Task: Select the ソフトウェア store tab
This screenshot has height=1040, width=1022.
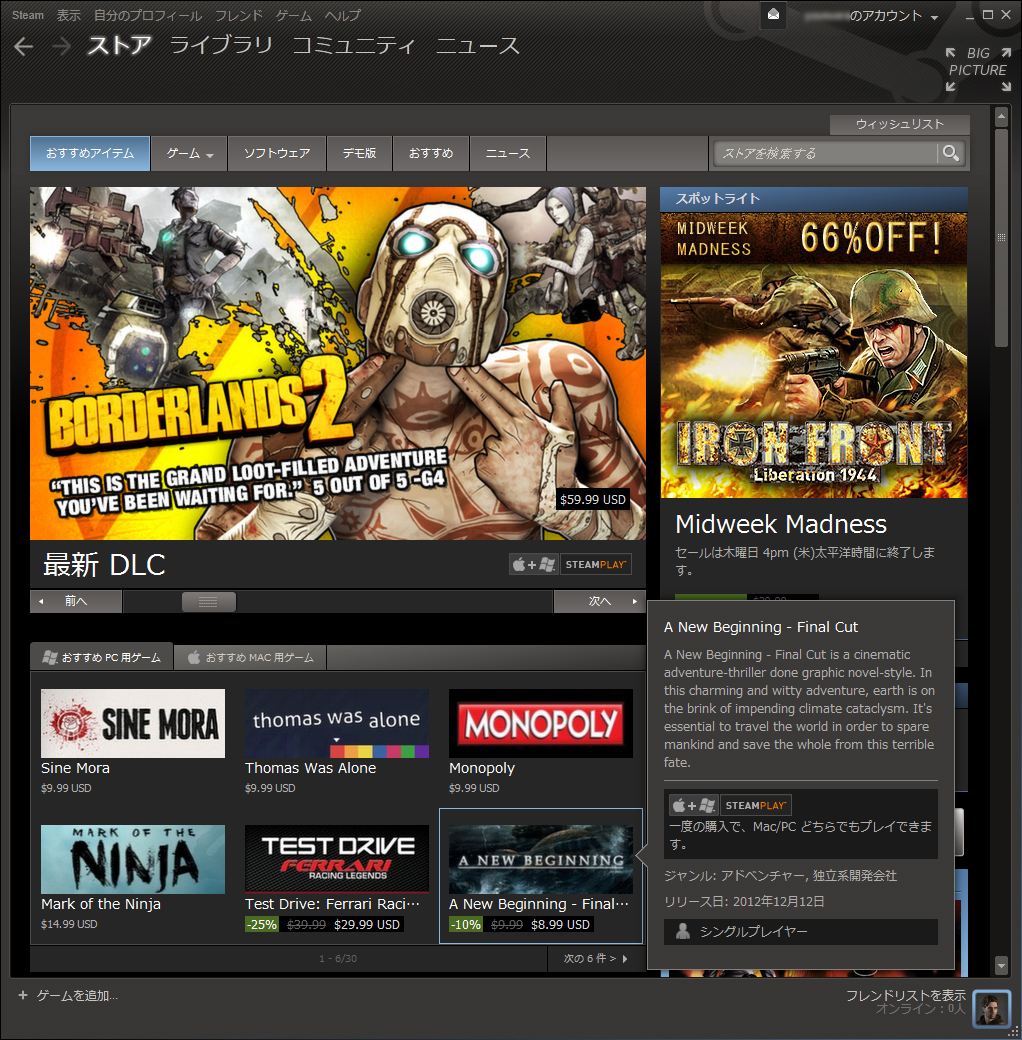Action: click(x=277, y=153)
